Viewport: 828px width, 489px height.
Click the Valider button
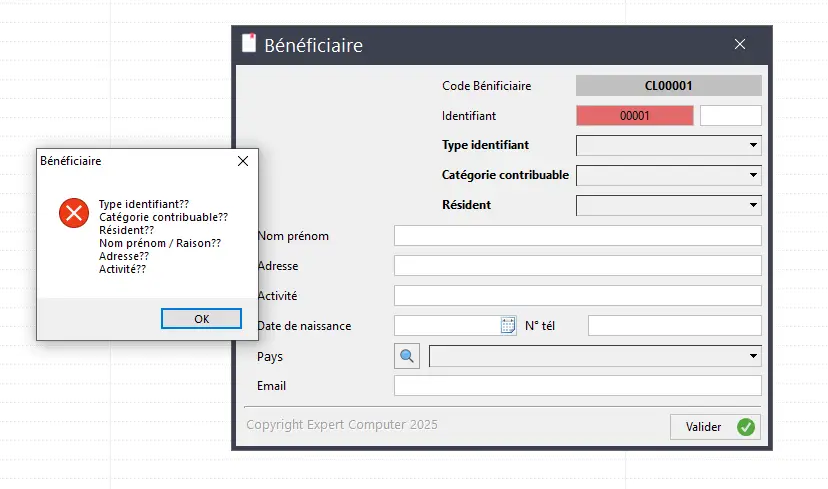pos(714,427)
